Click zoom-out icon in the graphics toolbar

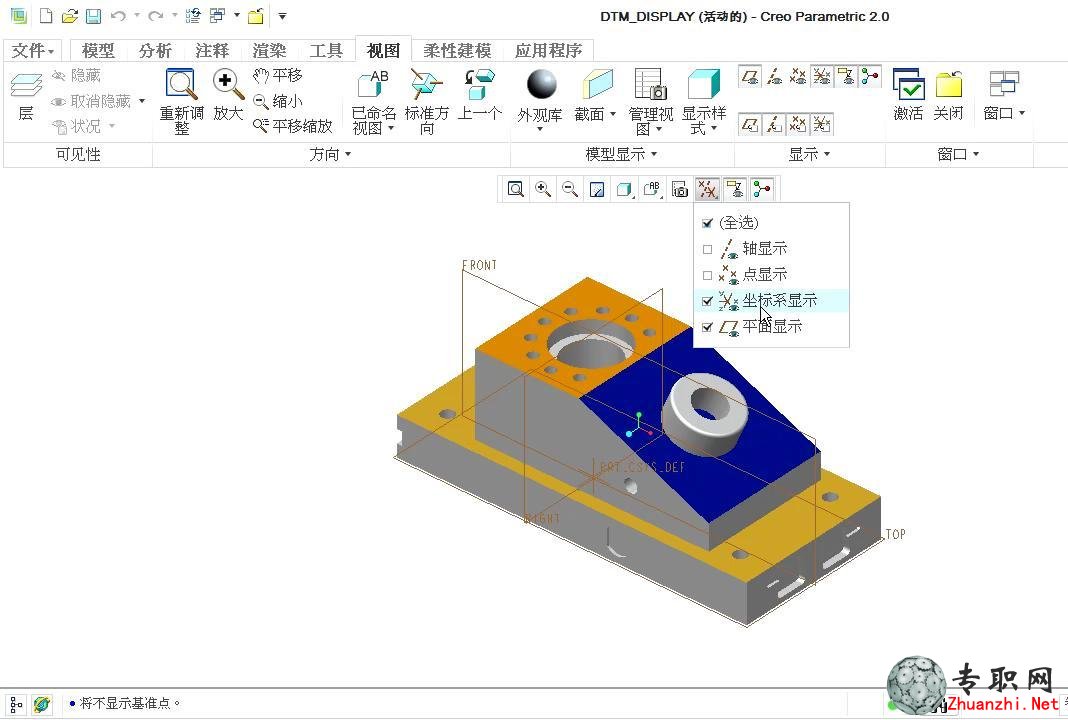[x=570, y=189]
